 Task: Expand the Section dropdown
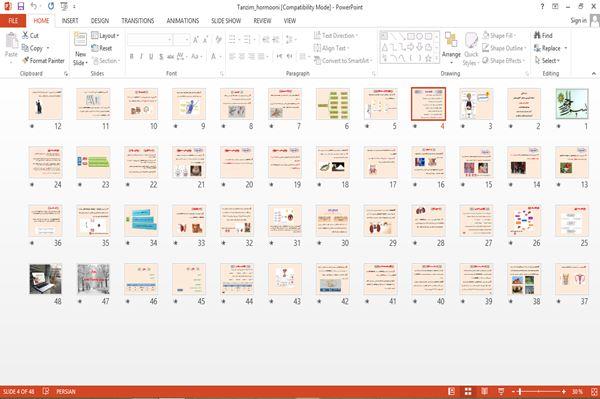click(x=106, y=60)
